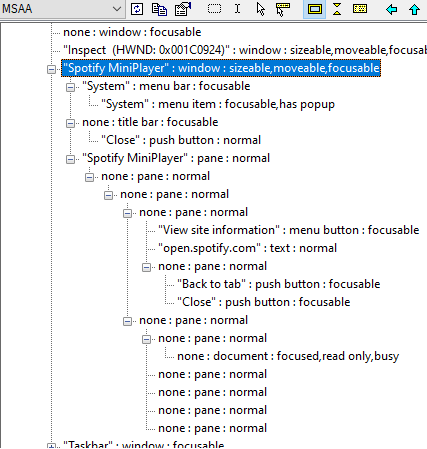The image size is (427, 449).
Task: Select "Spotify MiniPlayer" pane normal row
Action: (176, 158)
